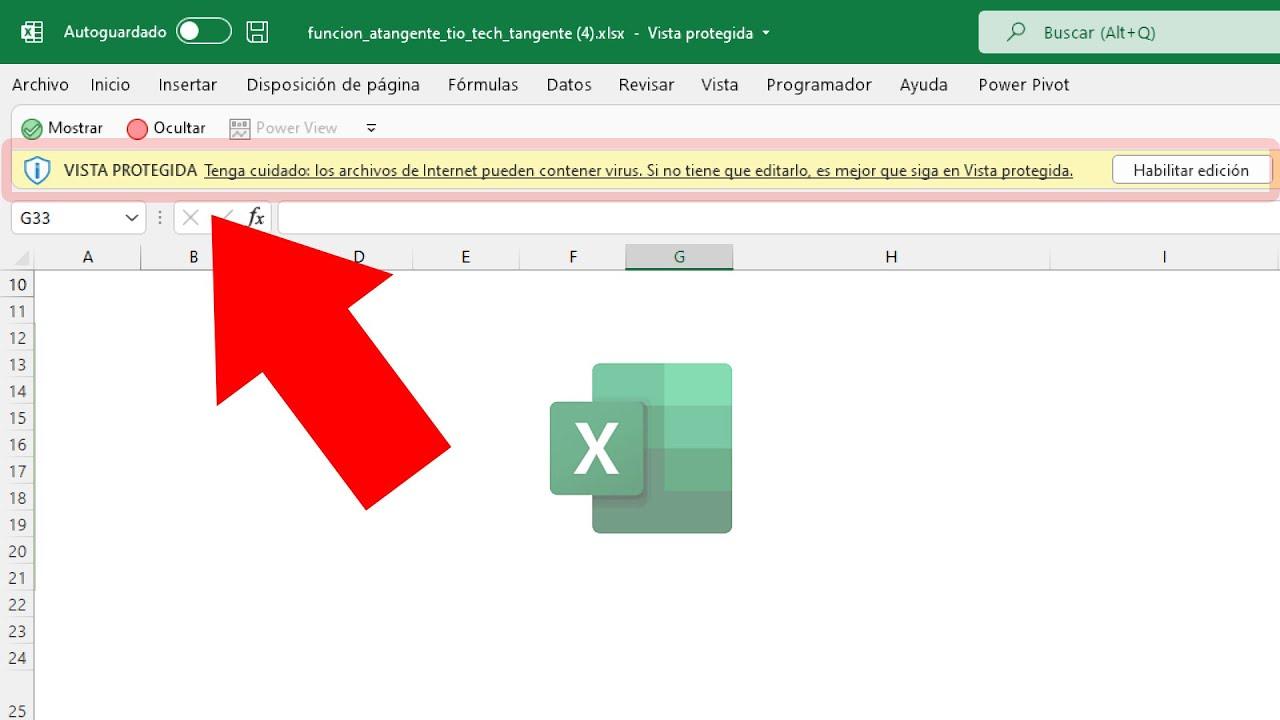The image size is (1280, 720).
Task: Toggle the Autoguardado switch
Action: 203,32
